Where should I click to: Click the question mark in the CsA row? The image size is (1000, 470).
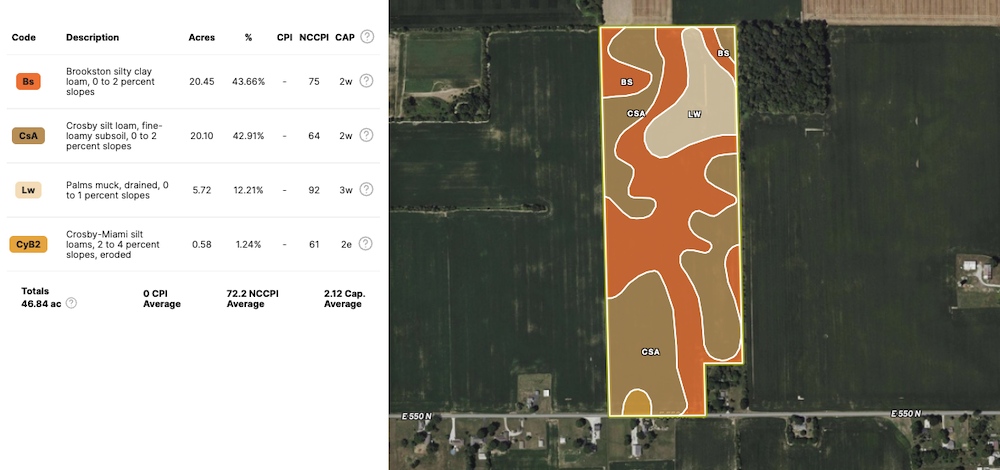[366, 135]
